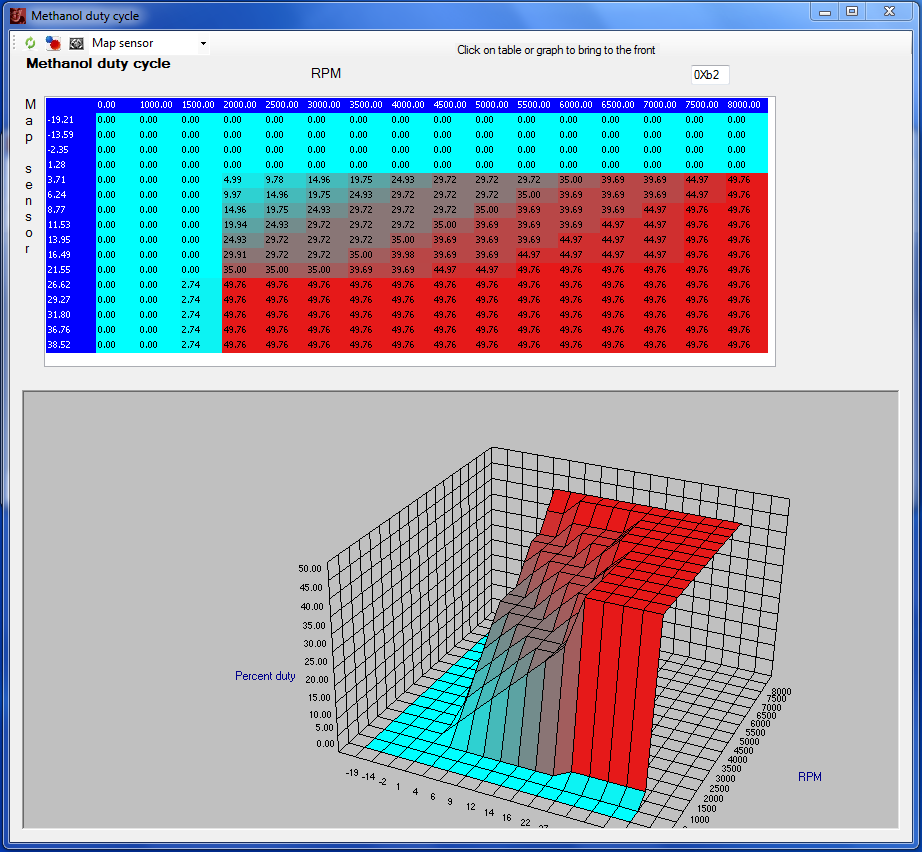Select the 4.99 duty cycle cell
The width and height of the screenshot is (922, 852).
coord(234,180)
